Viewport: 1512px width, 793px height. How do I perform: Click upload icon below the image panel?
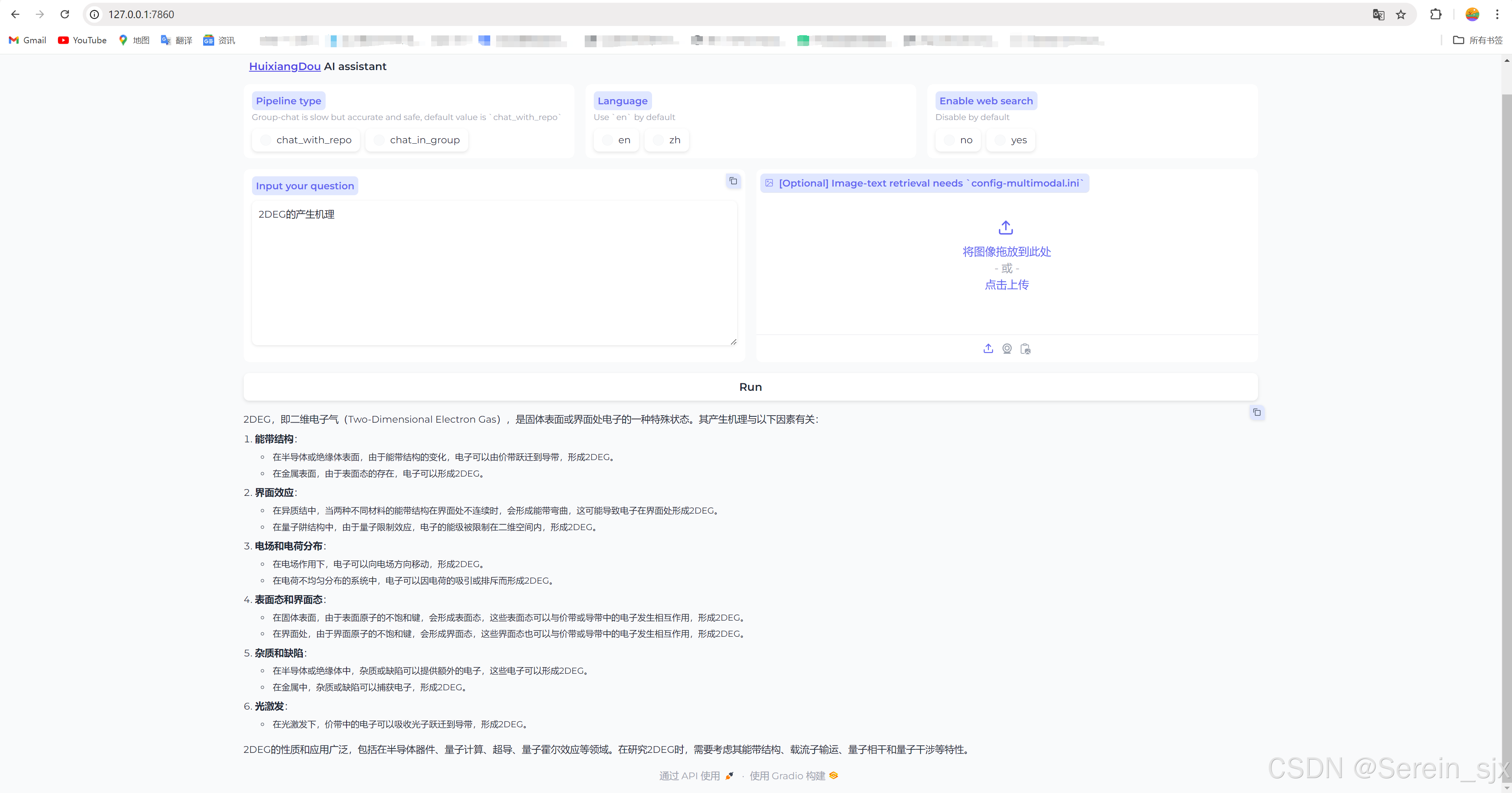tap(988, 348)
